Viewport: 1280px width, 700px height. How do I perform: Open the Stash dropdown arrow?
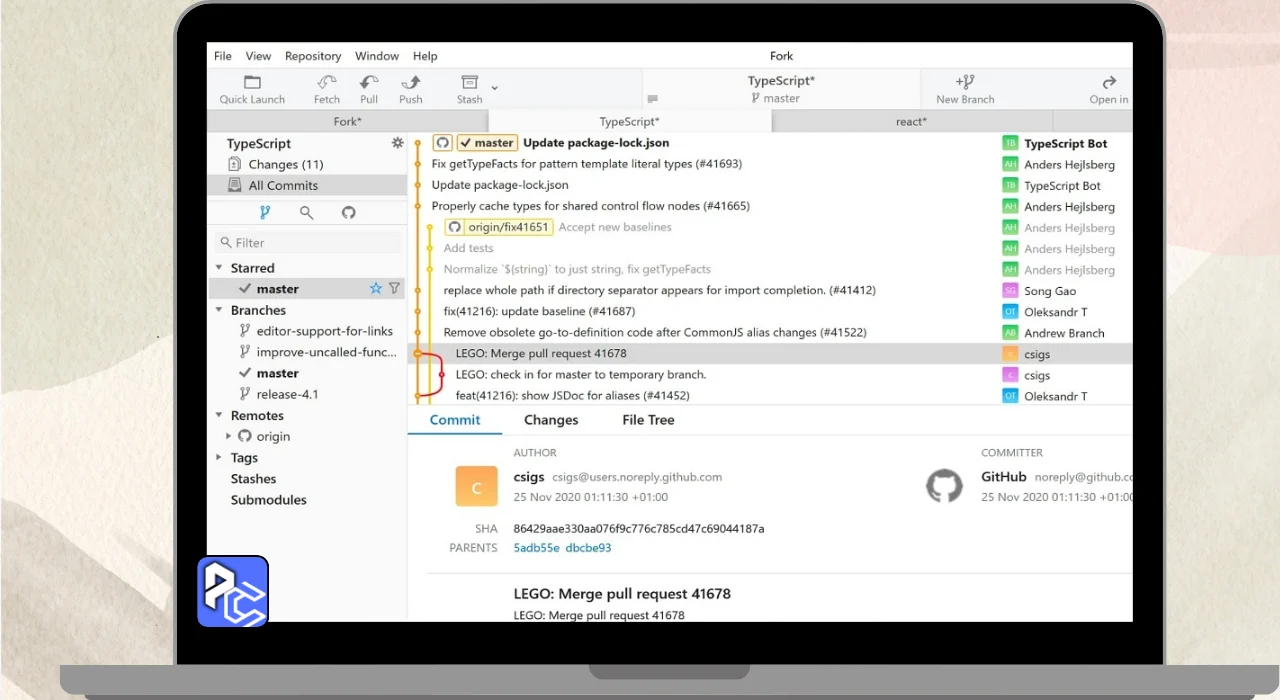coord(494,88)
